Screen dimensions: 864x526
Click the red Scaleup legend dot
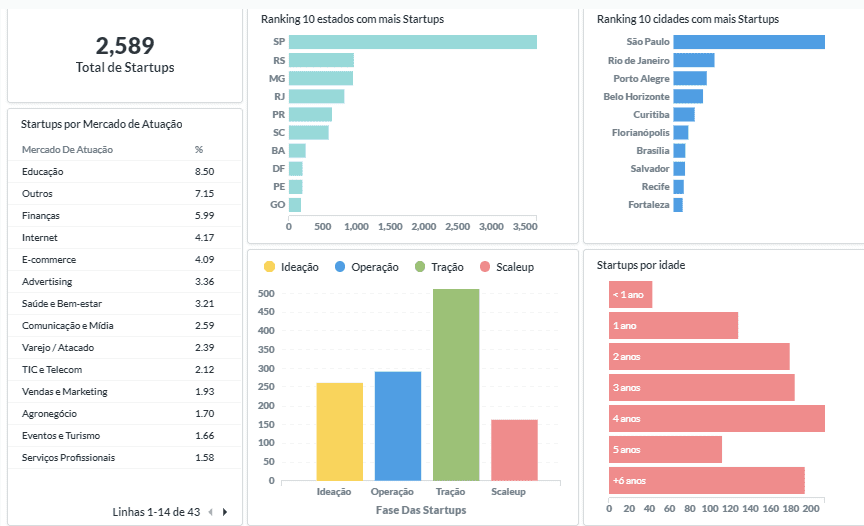pyautogui.click(x=485, y=267)
